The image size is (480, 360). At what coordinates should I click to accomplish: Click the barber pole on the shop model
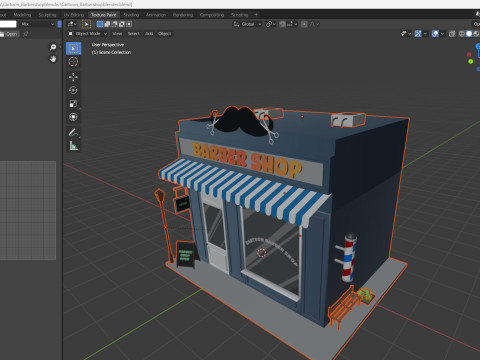[349, 258]
